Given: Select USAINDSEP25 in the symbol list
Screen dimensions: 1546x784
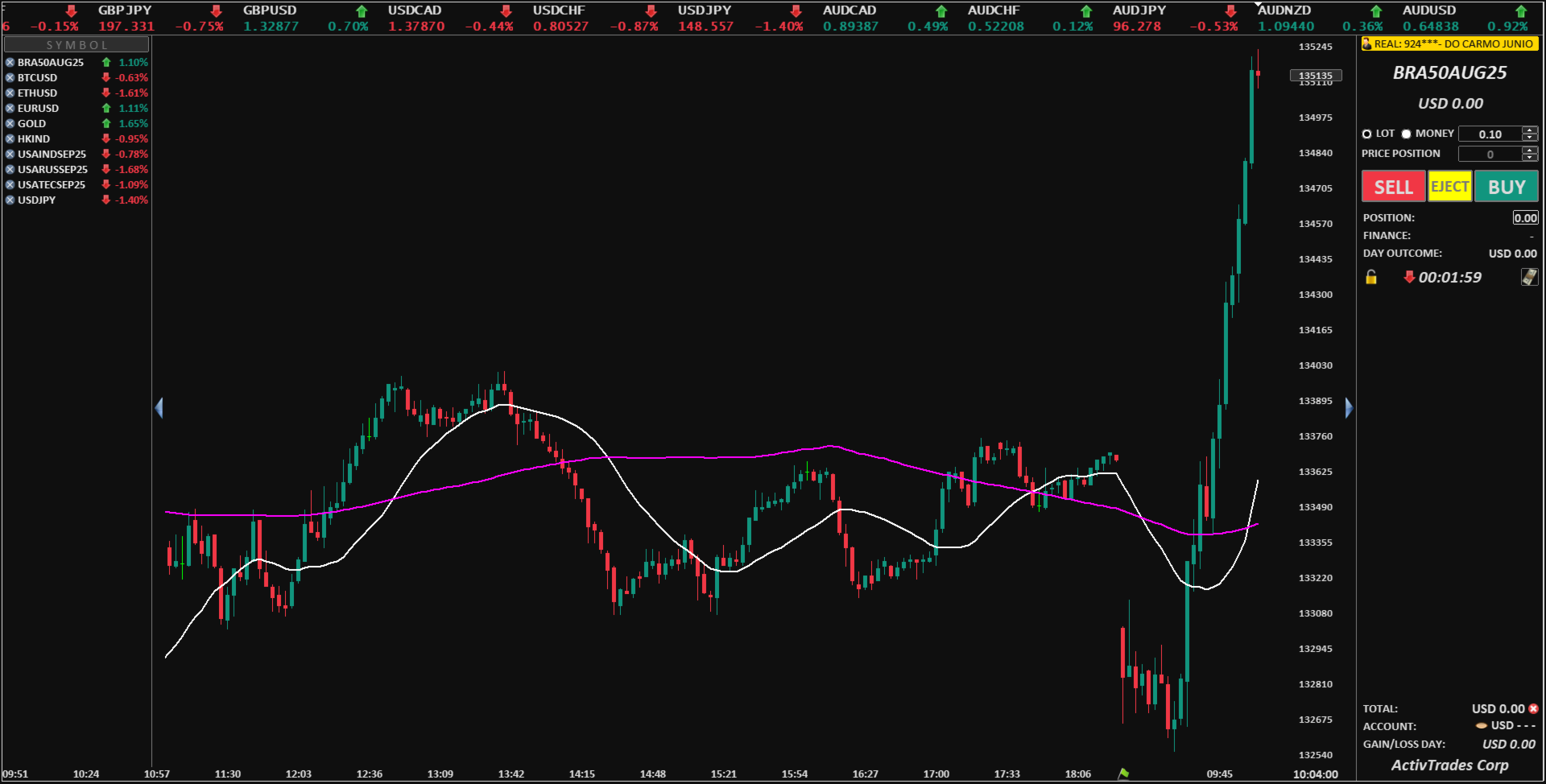Looking at the screenshot, I should (x=52, y=154).
